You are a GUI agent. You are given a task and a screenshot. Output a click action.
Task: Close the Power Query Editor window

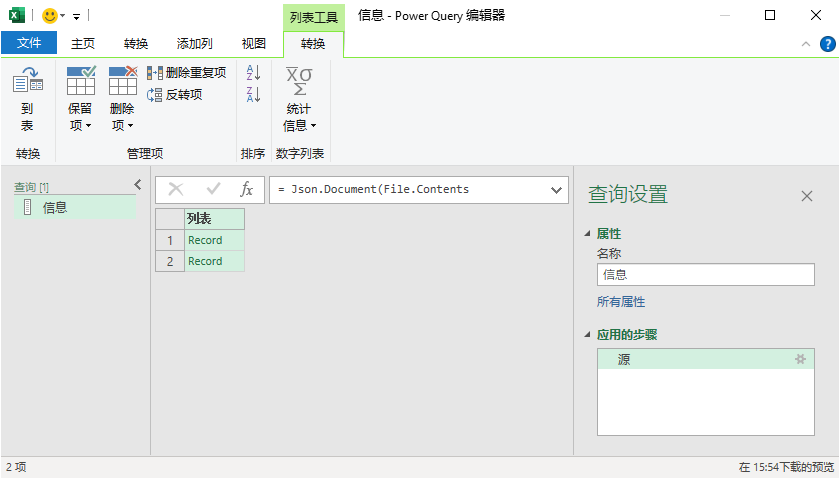tap(816, 15)
